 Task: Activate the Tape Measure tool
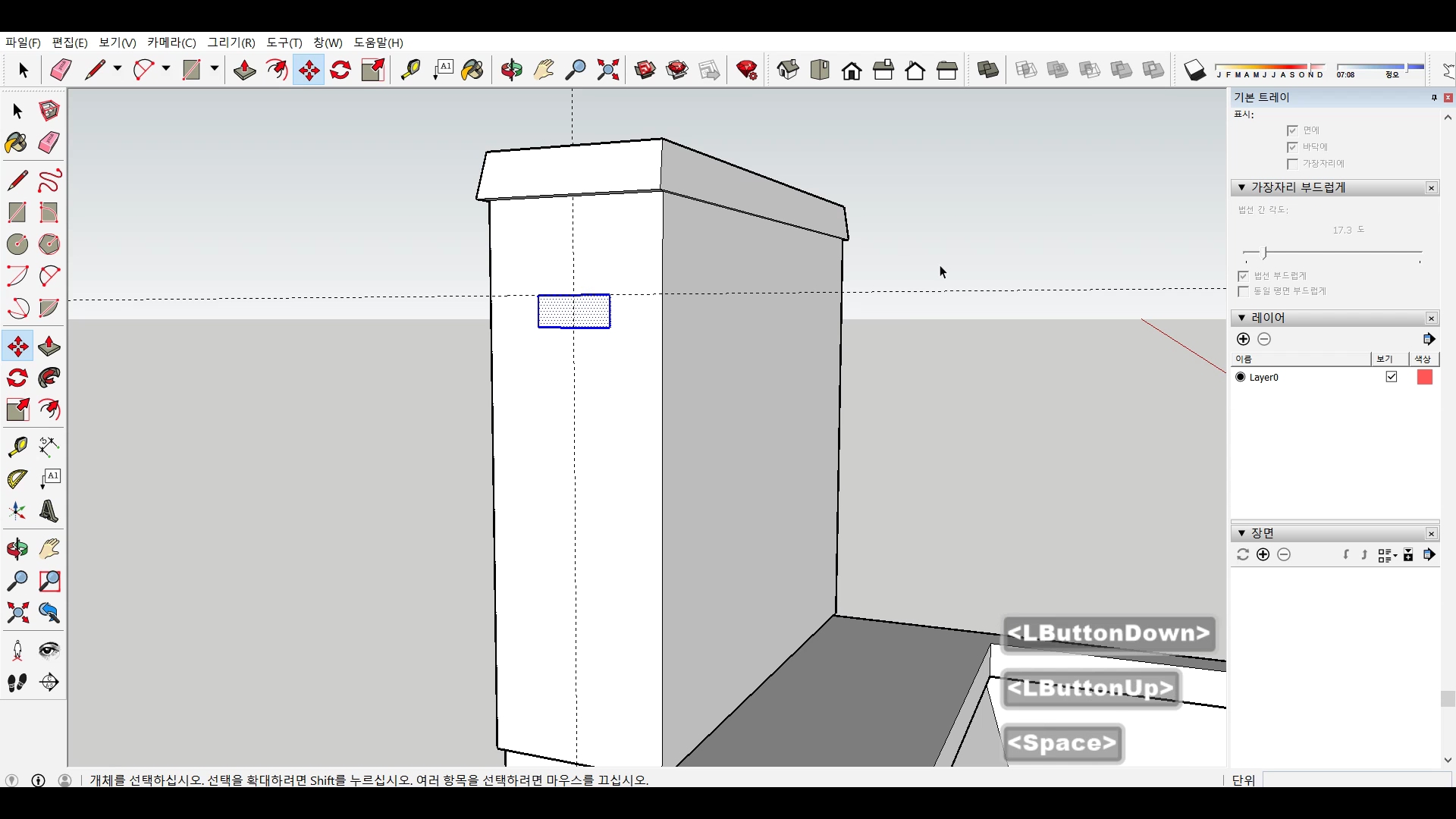click(17, 447)
